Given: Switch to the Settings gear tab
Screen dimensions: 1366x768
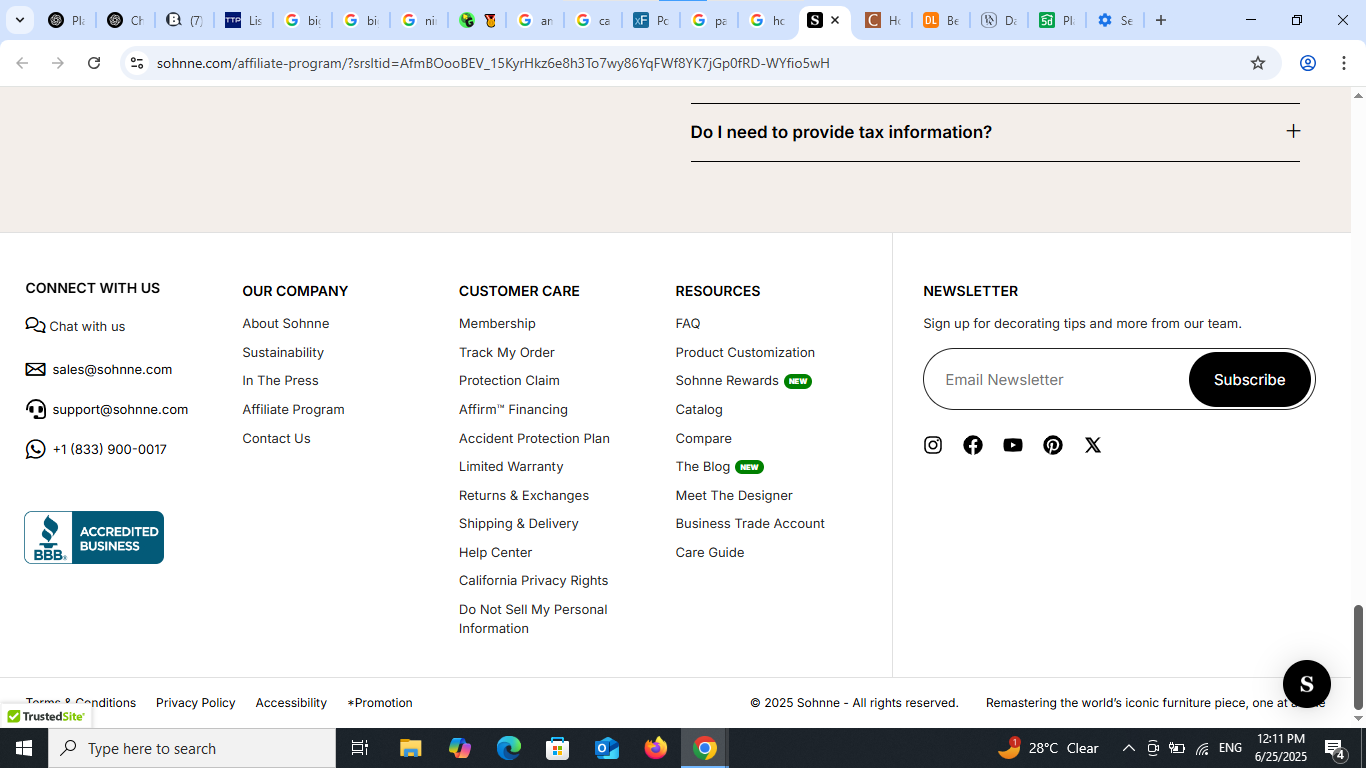Looking at the screenshot, I should [1115, 20].
